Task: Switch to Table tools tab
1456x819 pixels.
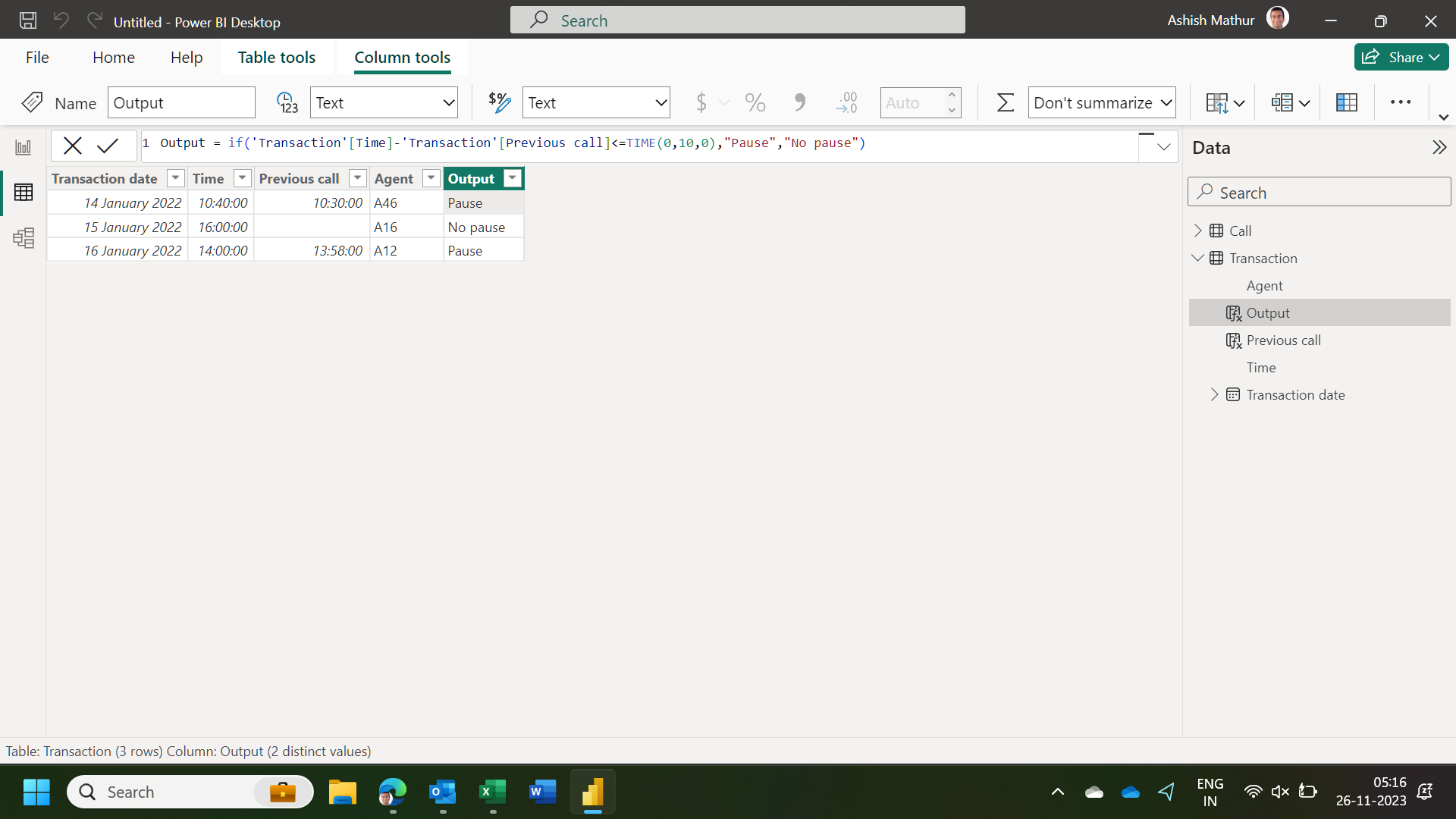Action: pos(277,58)
